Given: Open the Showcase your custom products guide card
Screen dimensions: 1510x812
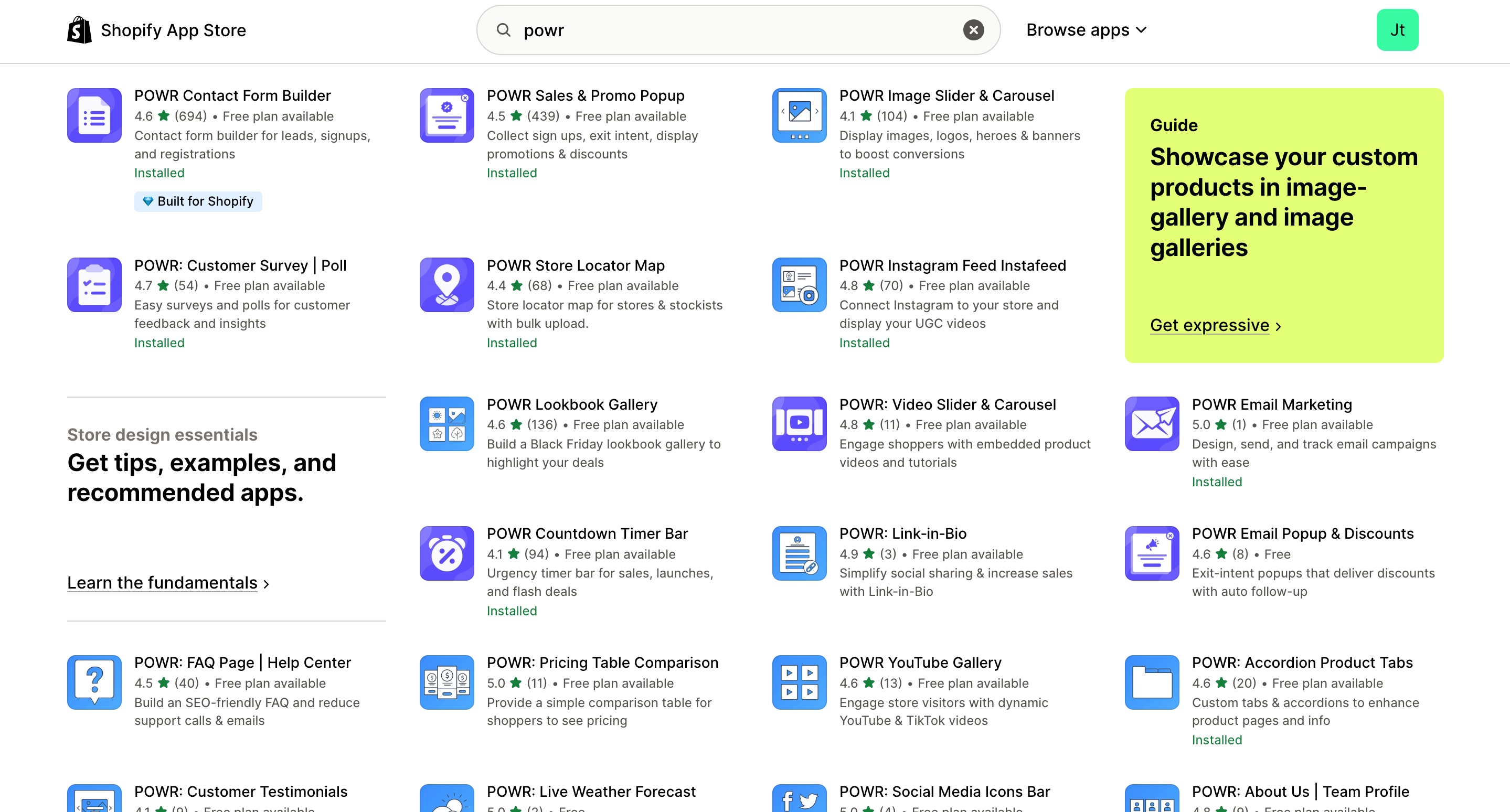Looking at the screenshot, I should [1284, 226].
